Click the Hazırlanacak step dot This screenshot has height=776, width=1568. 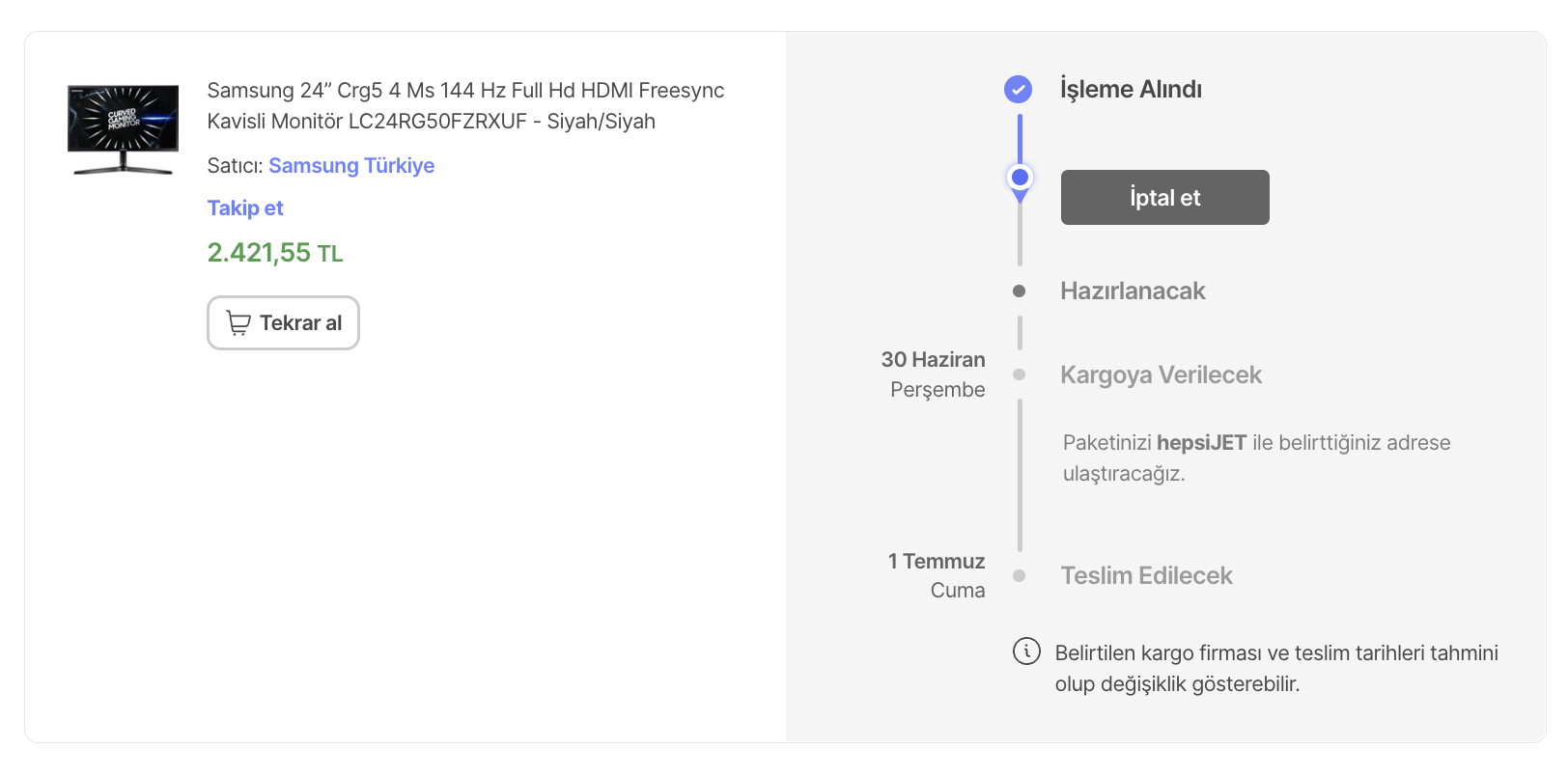1019,291
